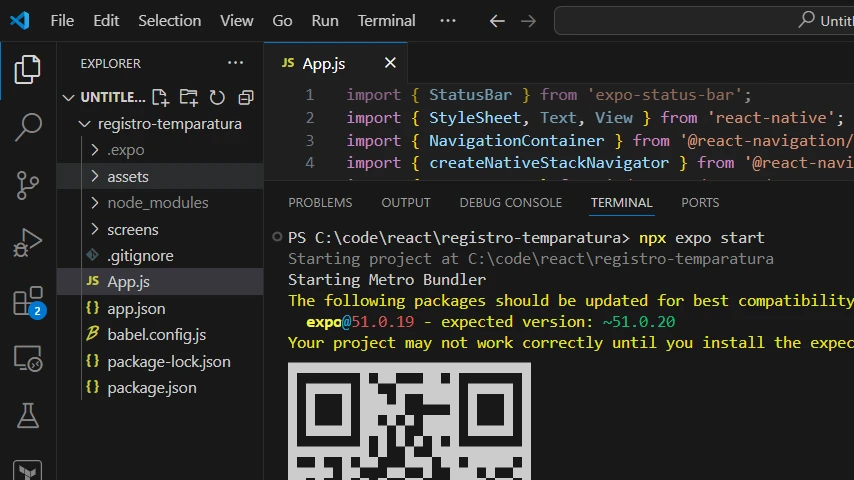Close the App.js editor tab

tap(390, 63)
